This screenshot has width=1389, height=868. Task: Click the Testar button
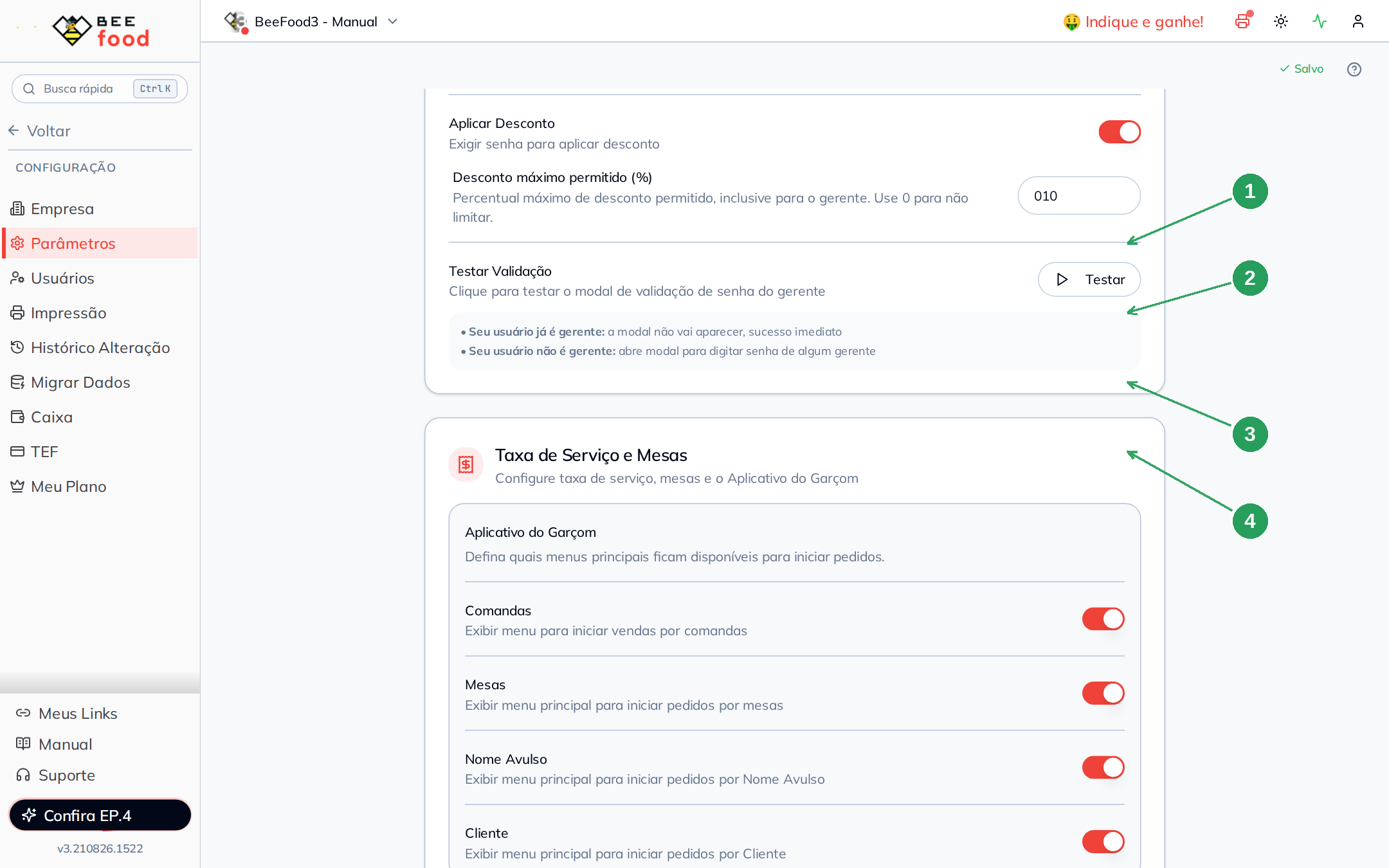[x=1089, y=279]
